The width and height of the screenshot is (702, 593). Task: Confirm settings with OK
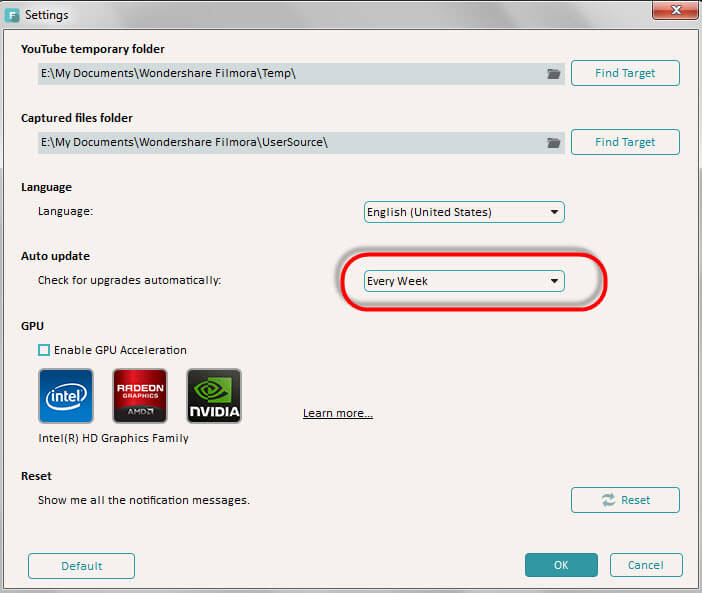561,565
